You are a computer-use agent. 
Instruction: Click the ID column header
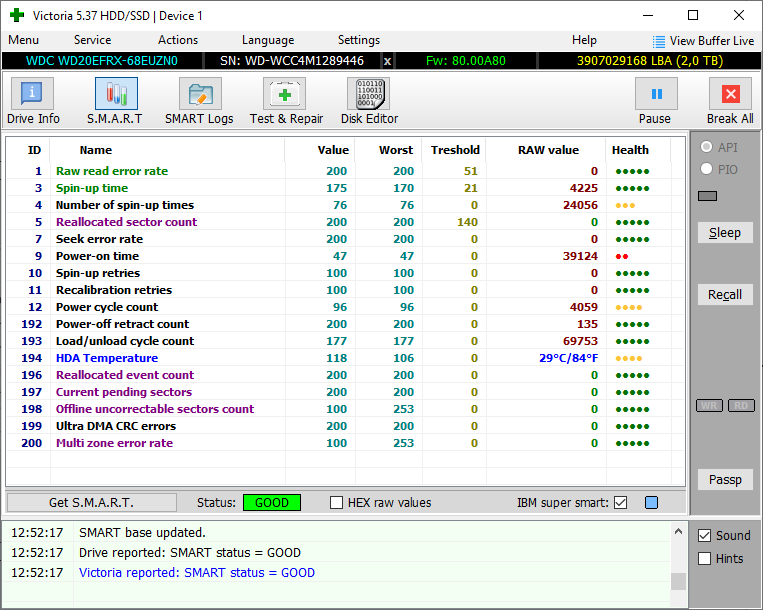click(34, 150)
